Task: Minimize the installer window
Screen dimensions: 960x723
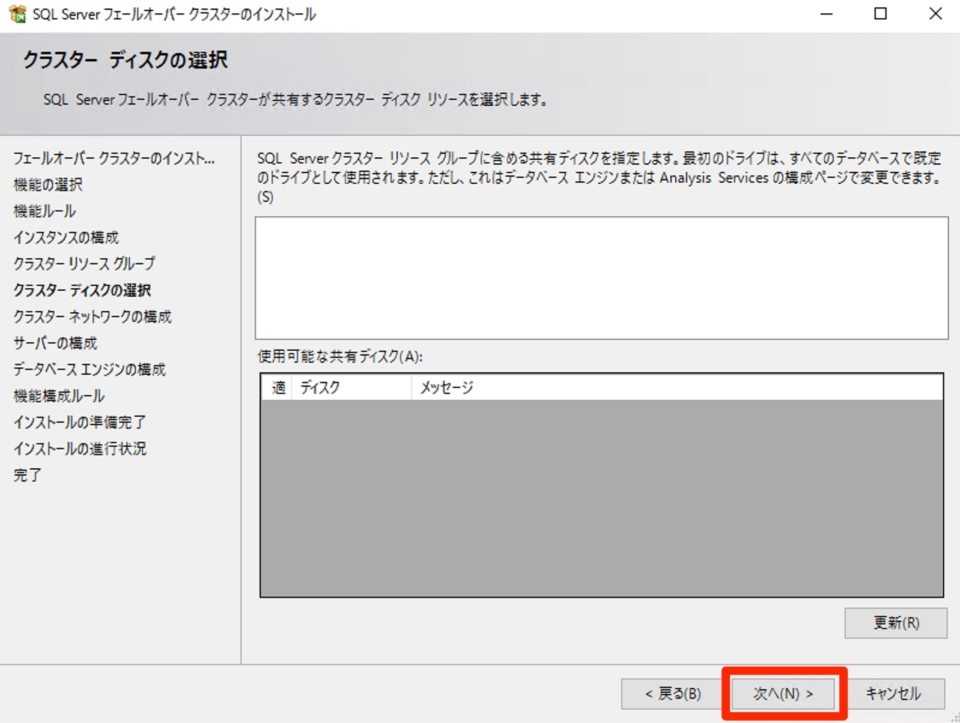Action: pos(827,13)
